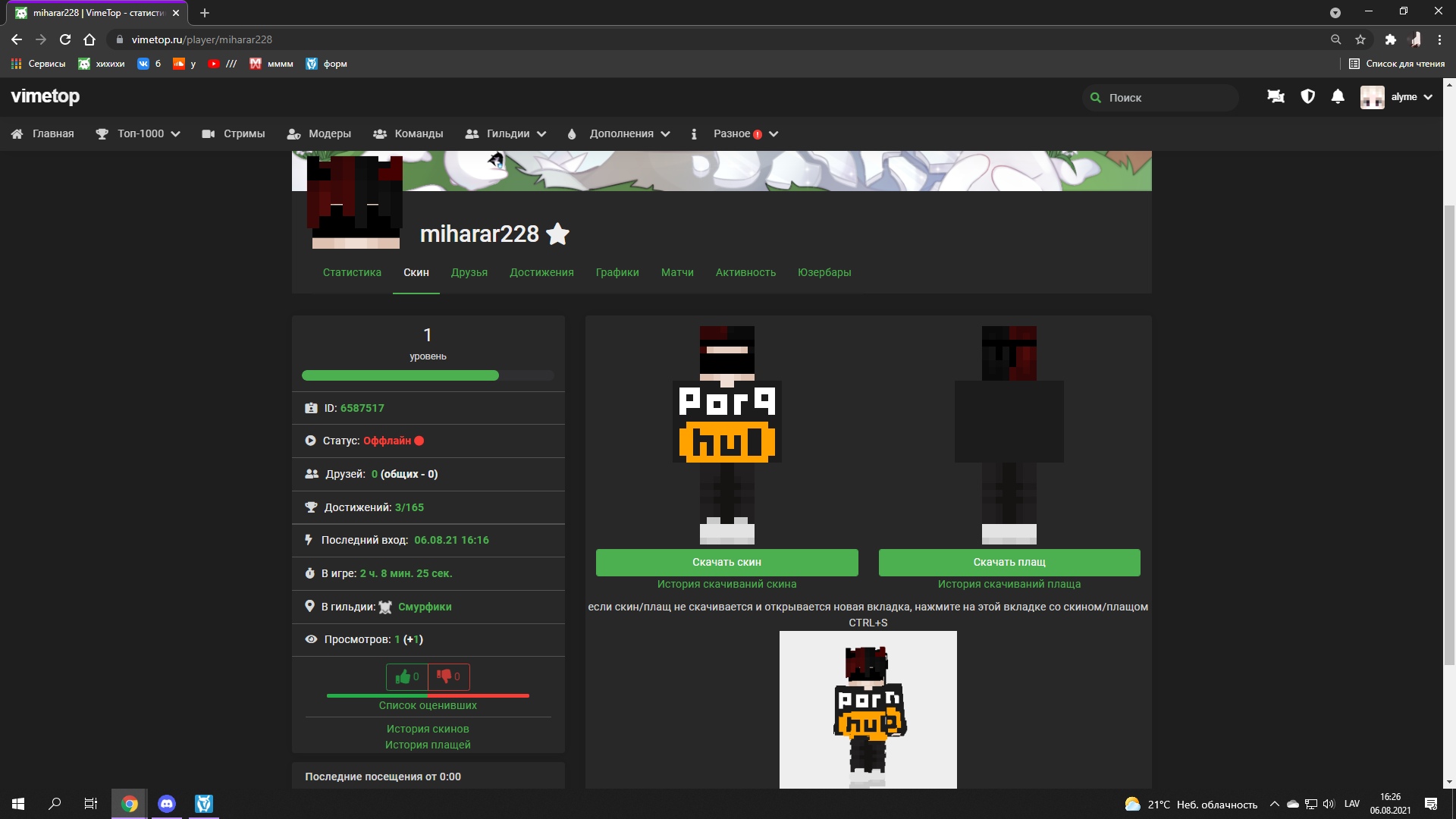Screen dimensions: 1456x819
Task: Expand the Дополнения dropdown menu
Action: click(x=622, y=133)
